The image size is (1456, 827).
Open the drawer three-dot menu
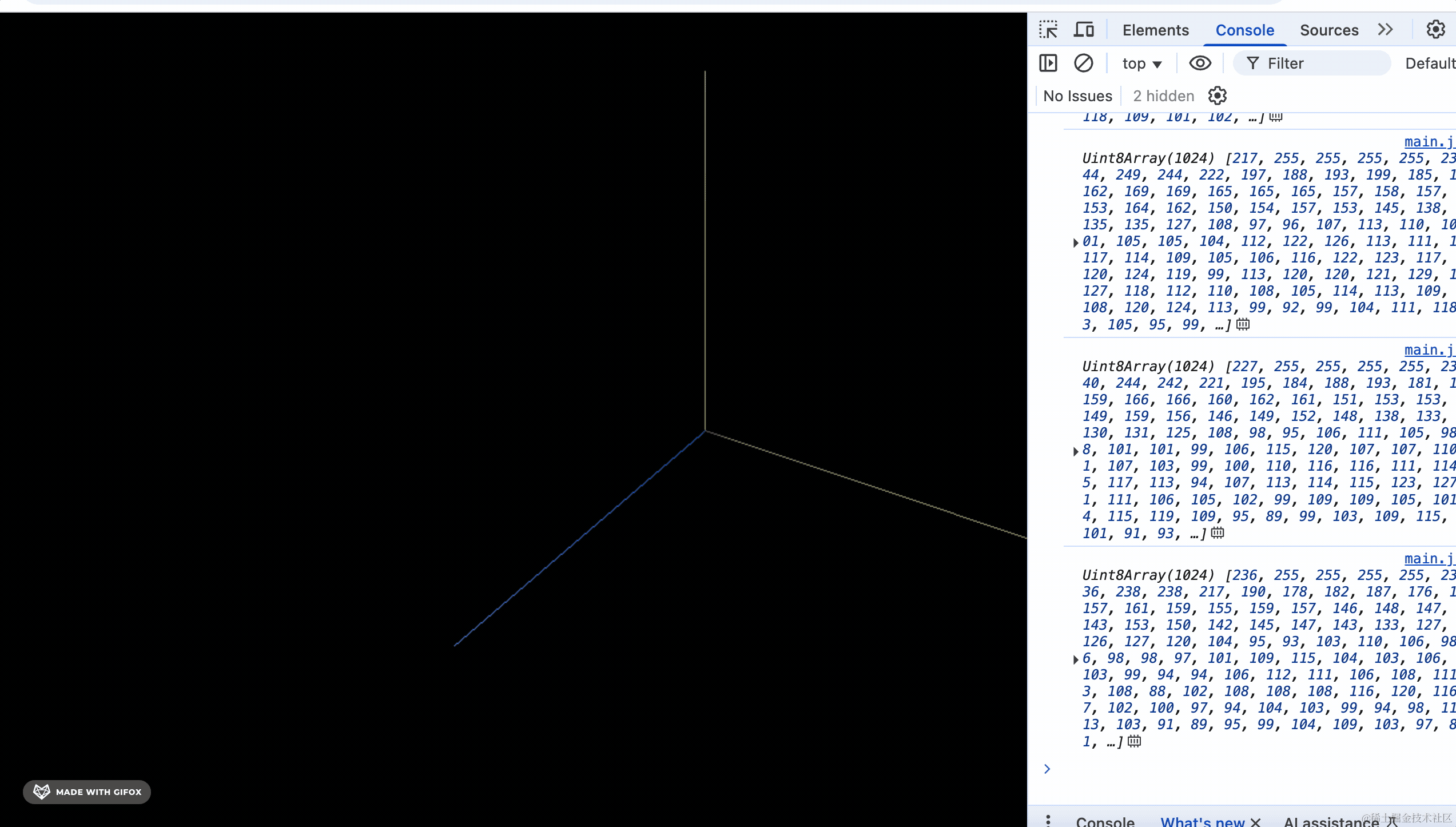(1048, 821)
